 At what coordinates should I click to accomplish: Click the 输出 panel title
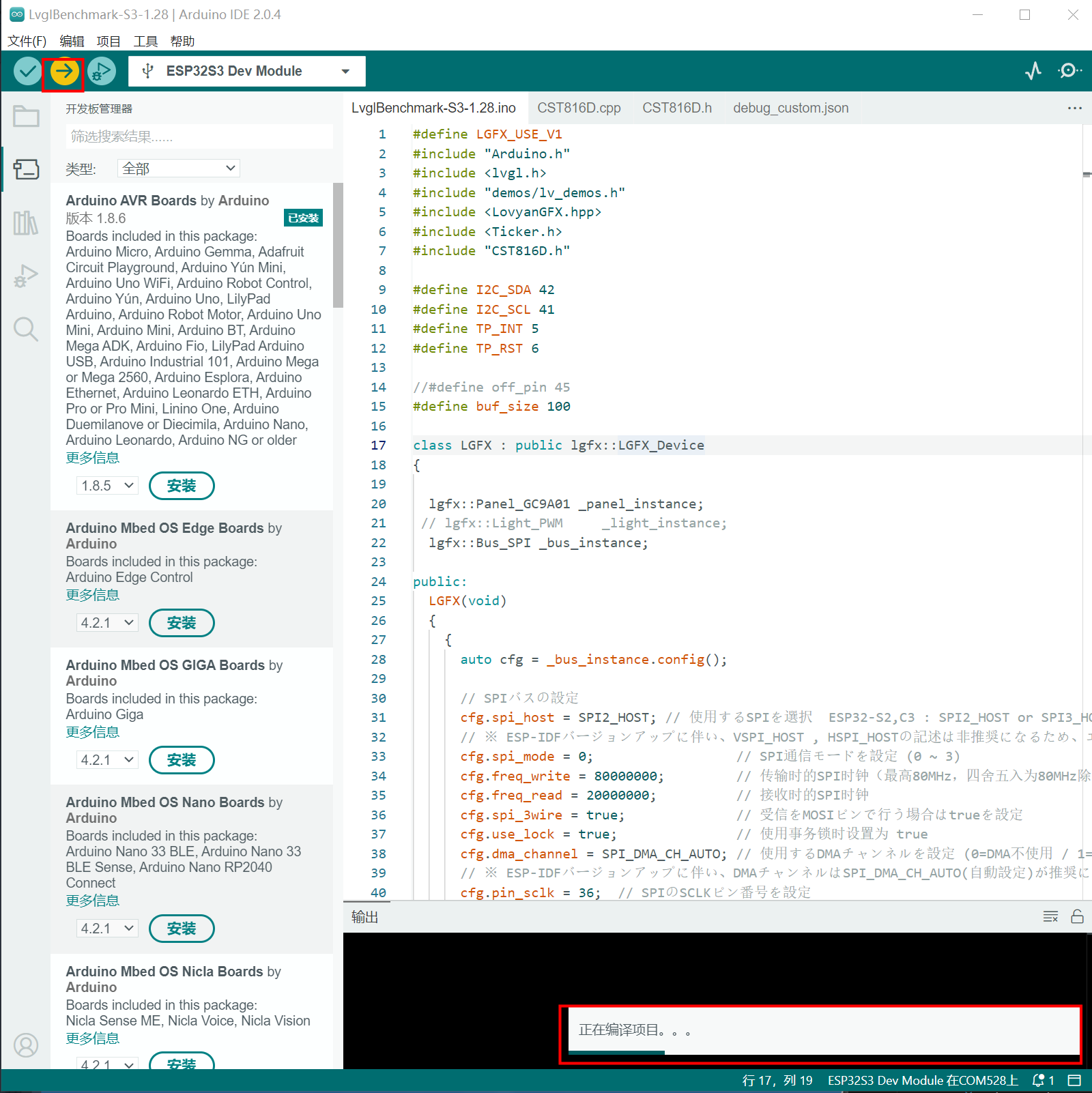[x=365, y=917]
